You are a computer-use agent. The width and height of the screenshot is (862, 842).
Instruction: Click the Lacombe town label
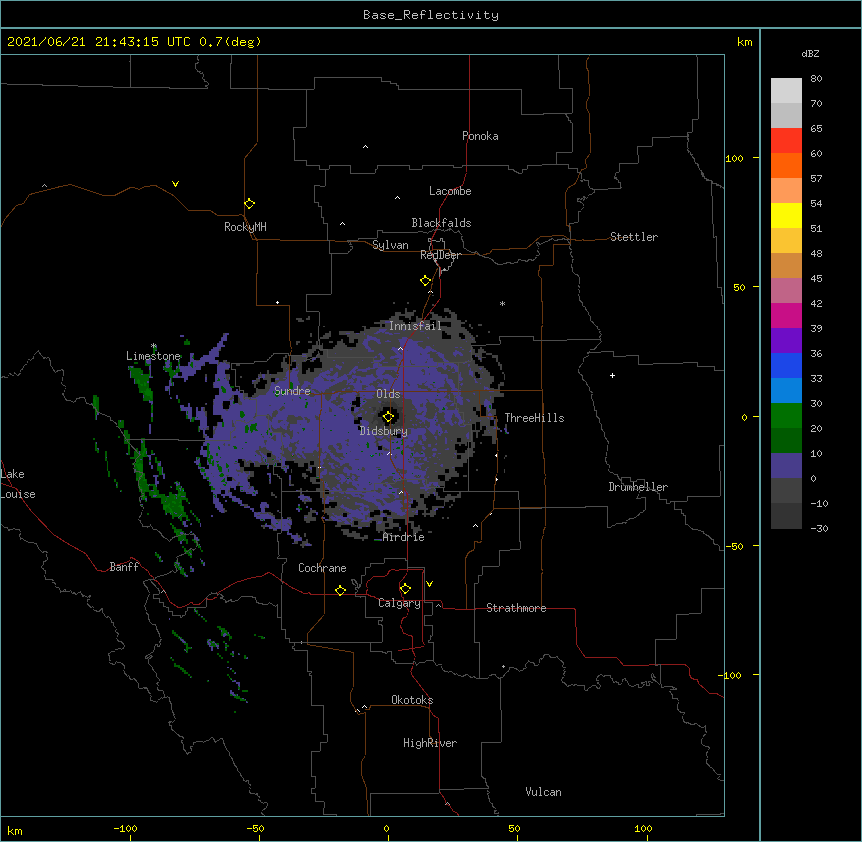click(450, 191)
